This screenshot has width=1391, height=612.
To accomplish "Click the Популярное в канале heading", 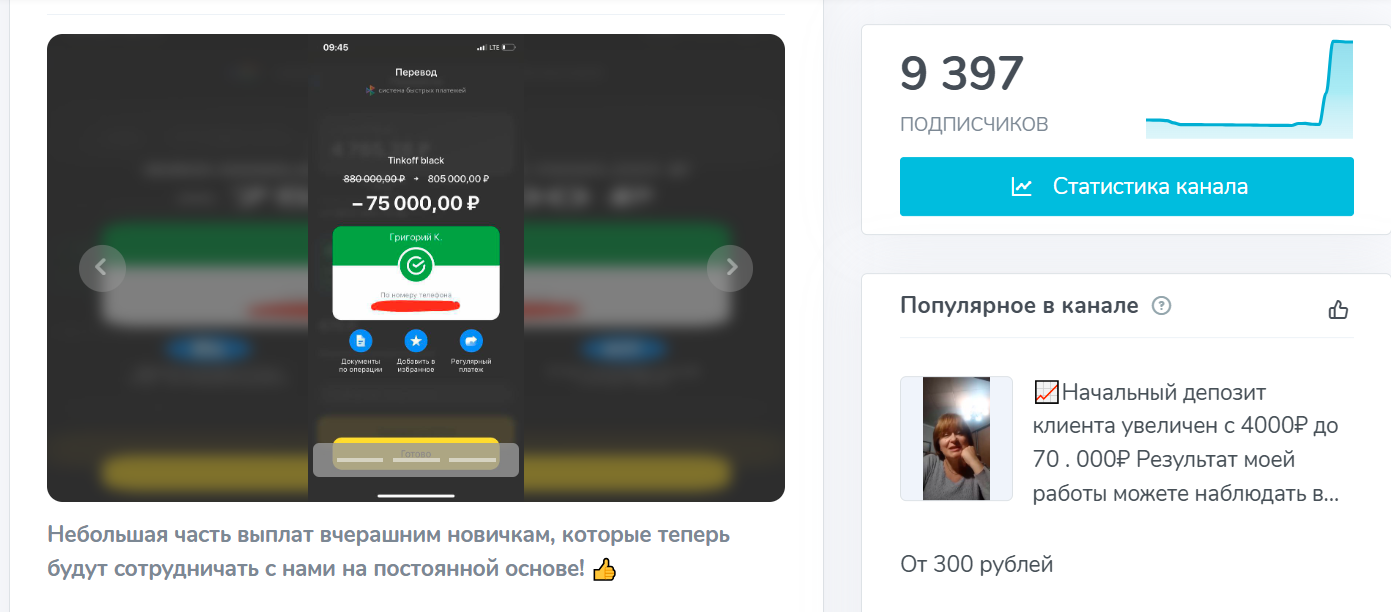I will click(1019, 306).
